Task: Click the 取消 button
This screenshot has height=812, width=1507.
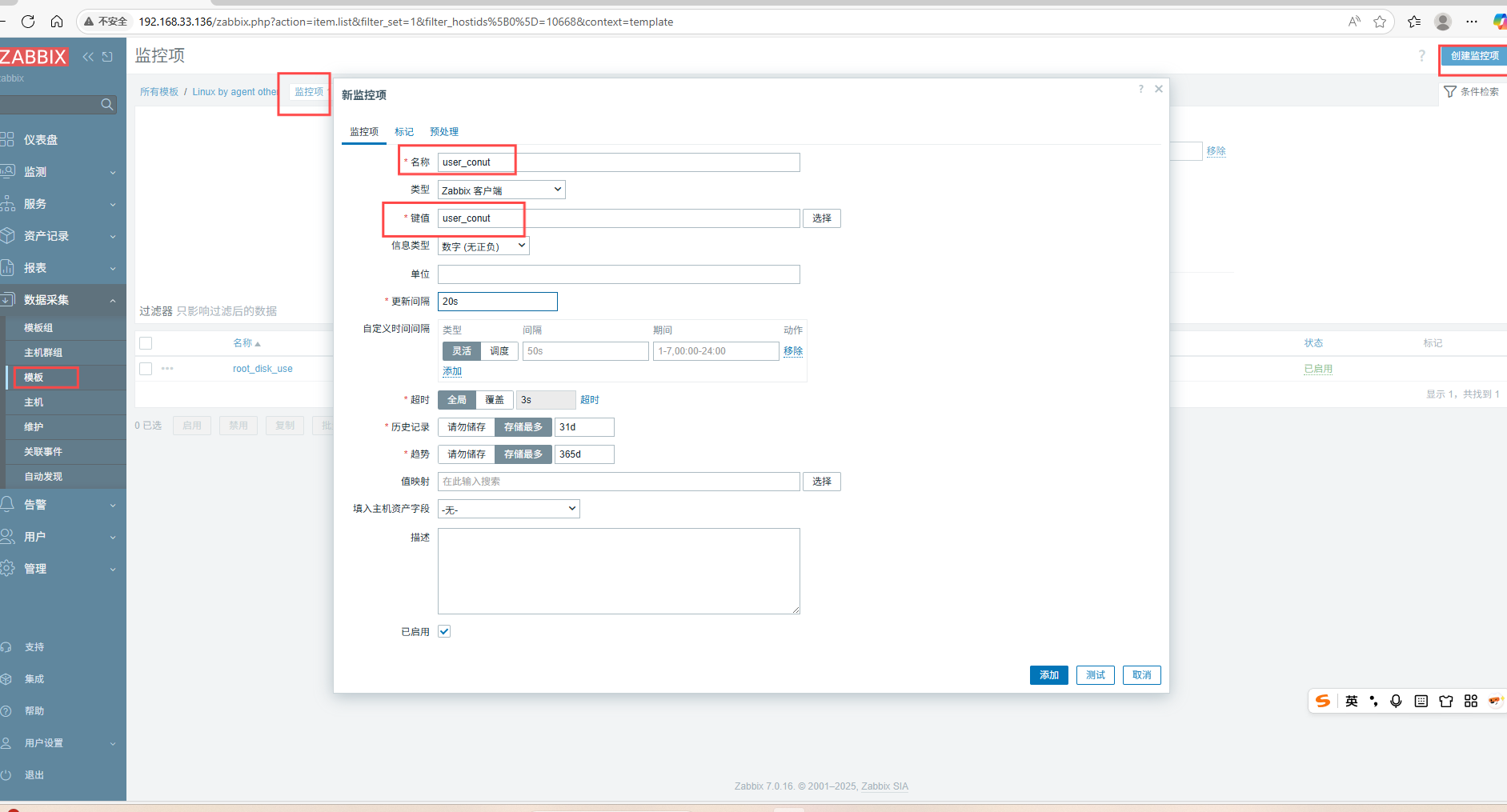Action: coord(1142,675)
